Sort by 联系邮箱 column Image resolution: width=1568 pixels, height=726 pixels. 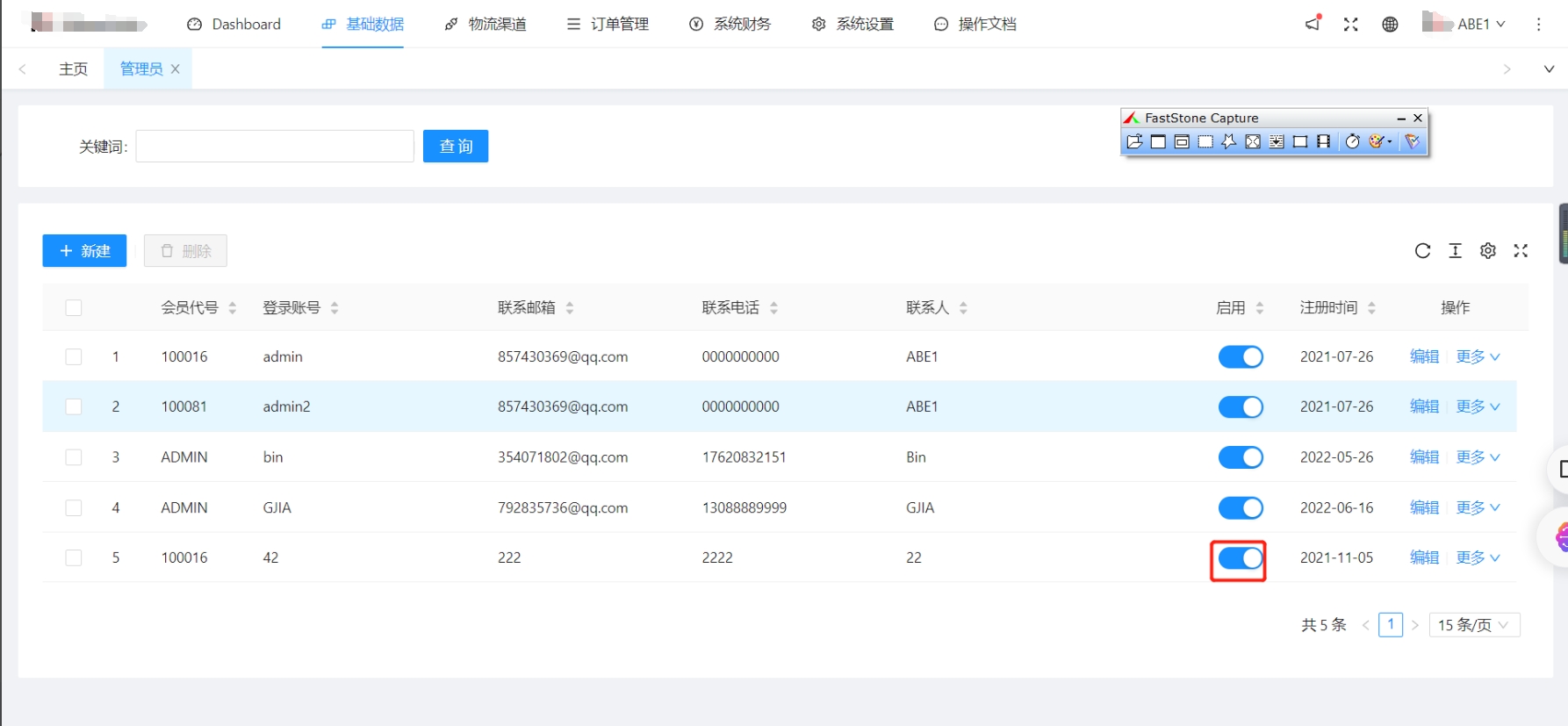(x=570, y=308)
